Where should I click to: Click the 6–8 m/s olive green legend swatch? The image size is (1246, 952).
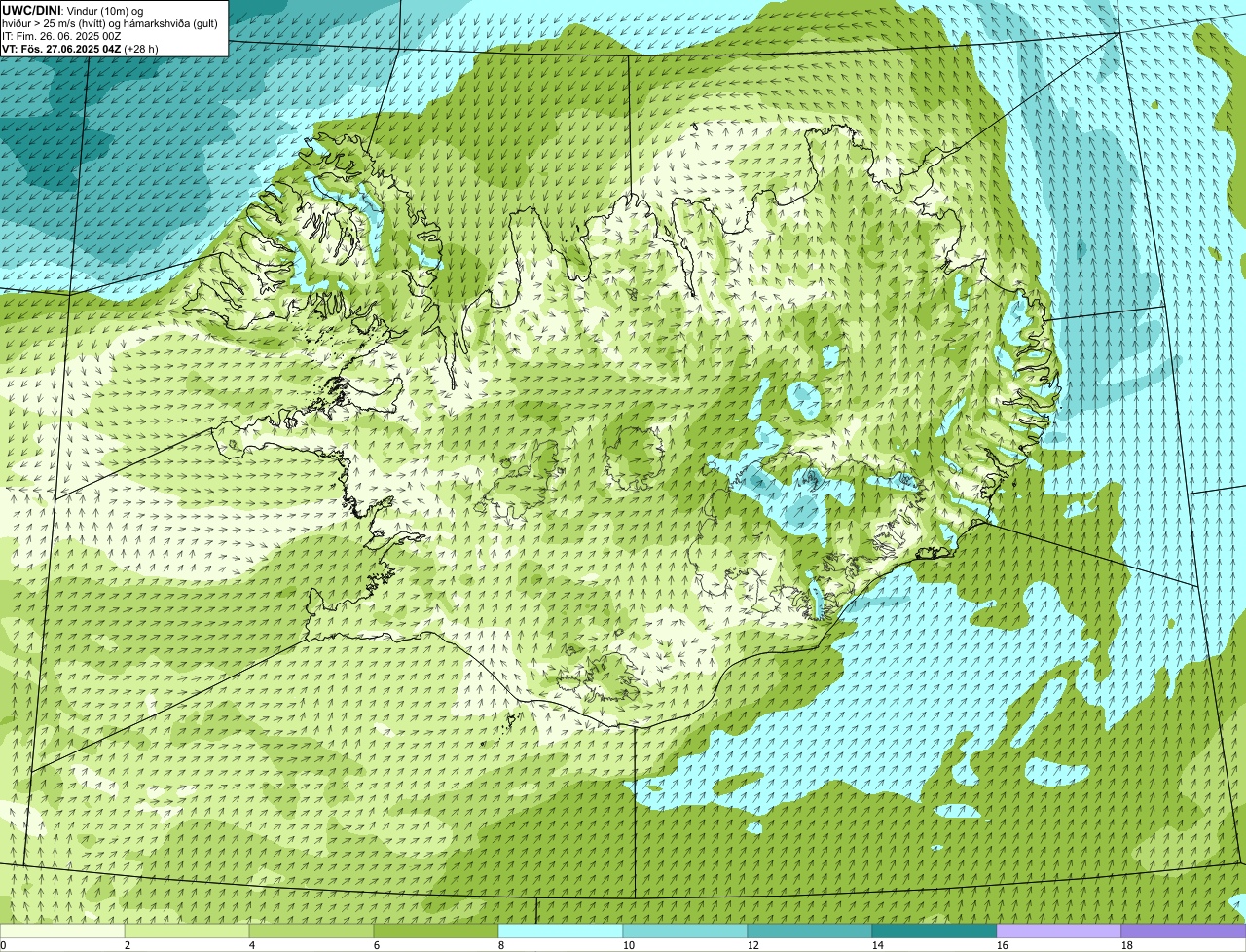coord(436,931)
